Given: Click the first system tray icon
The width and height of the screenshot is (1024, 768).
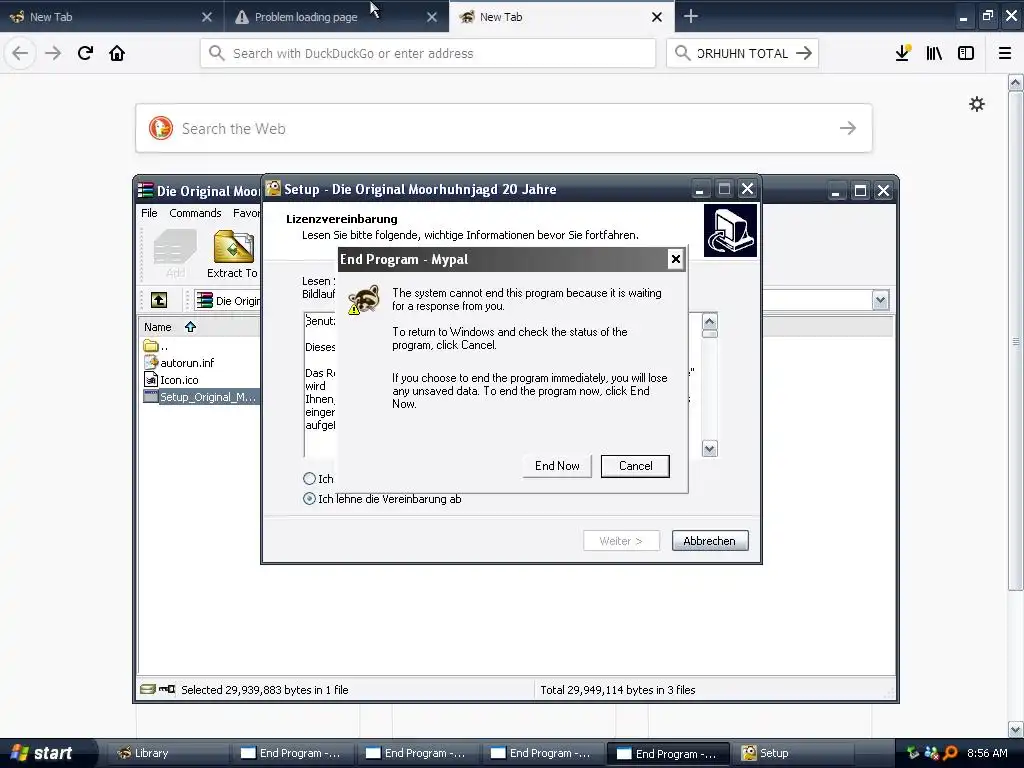Looking at the screenshot, I should (912, 753).
